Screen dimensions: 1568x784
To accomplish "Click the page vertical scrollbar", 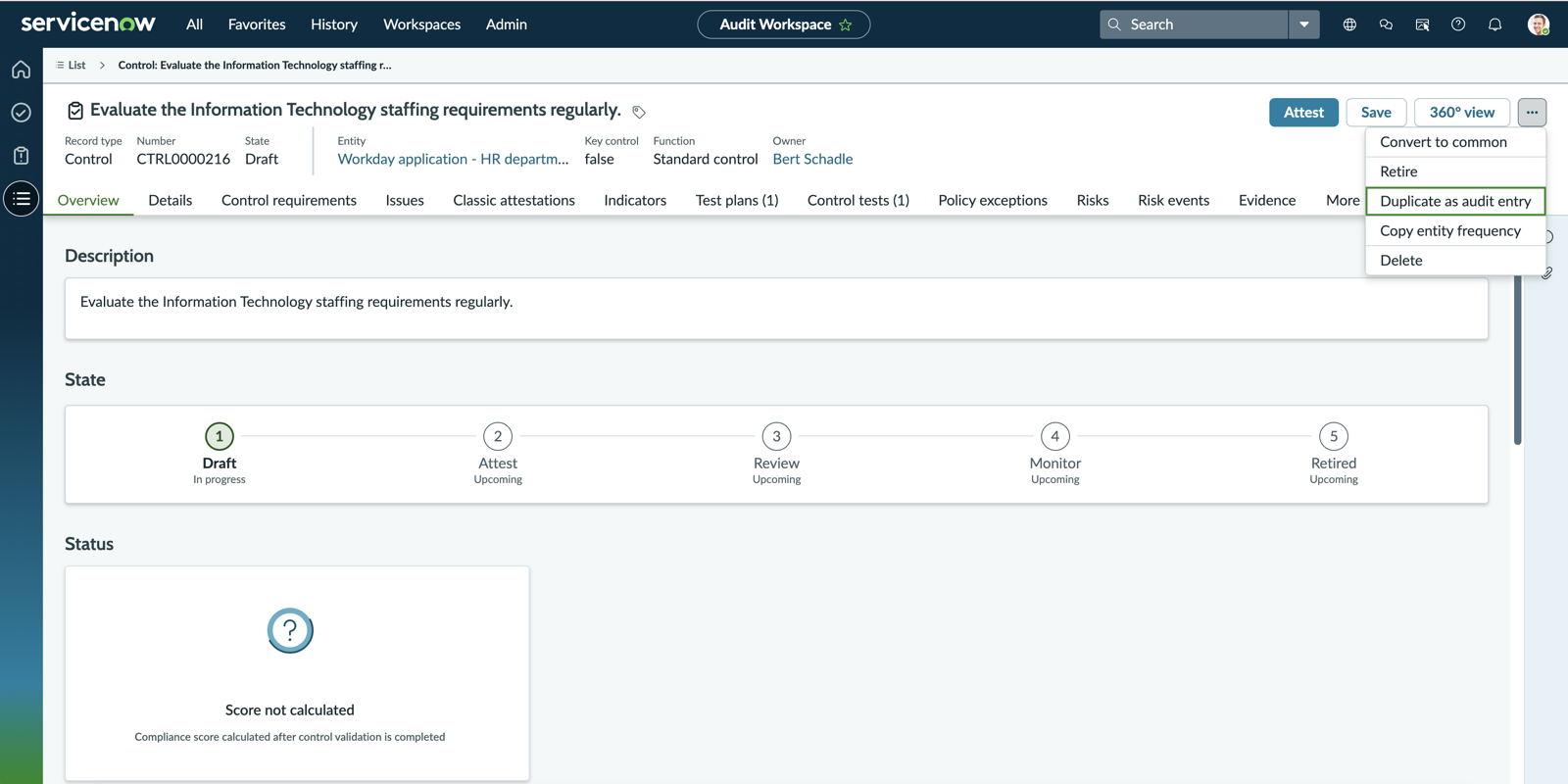I will [1517, 361].
